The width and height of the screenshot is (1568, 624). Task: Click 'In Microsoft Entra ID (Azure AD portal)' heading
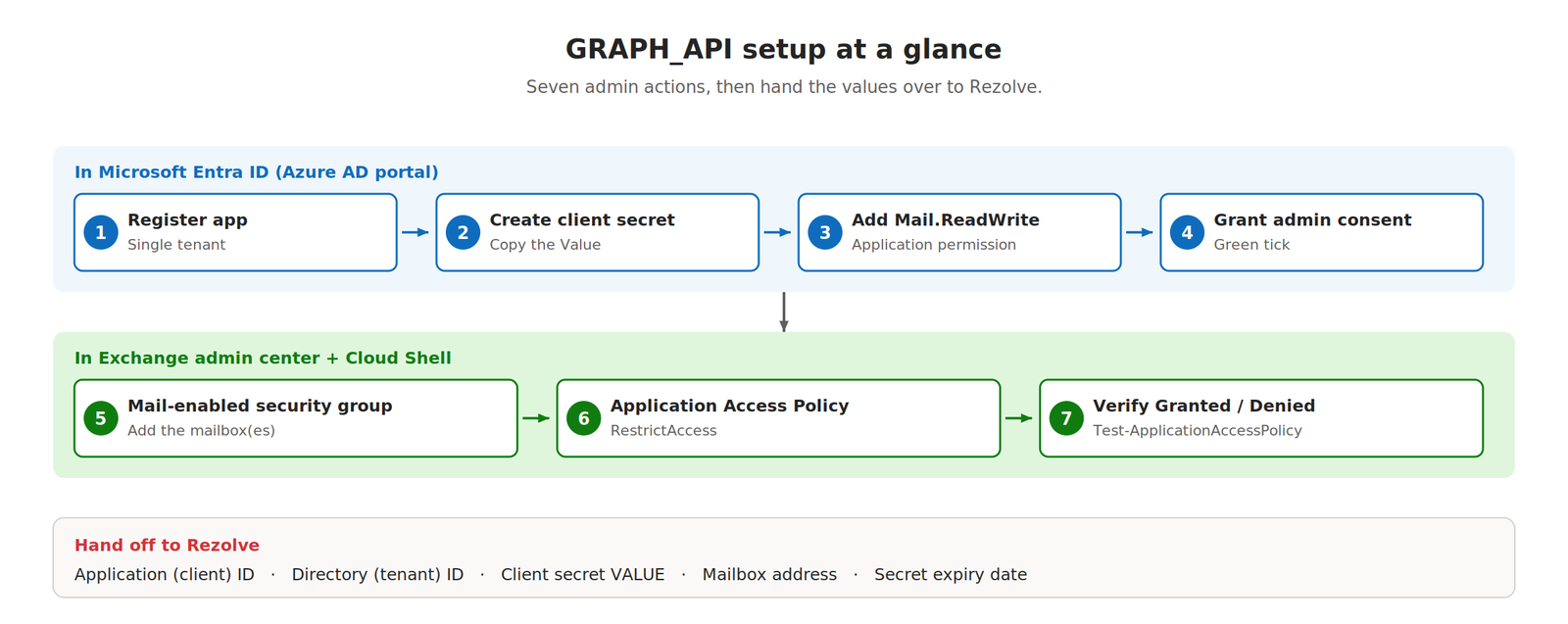click(257, 172)
